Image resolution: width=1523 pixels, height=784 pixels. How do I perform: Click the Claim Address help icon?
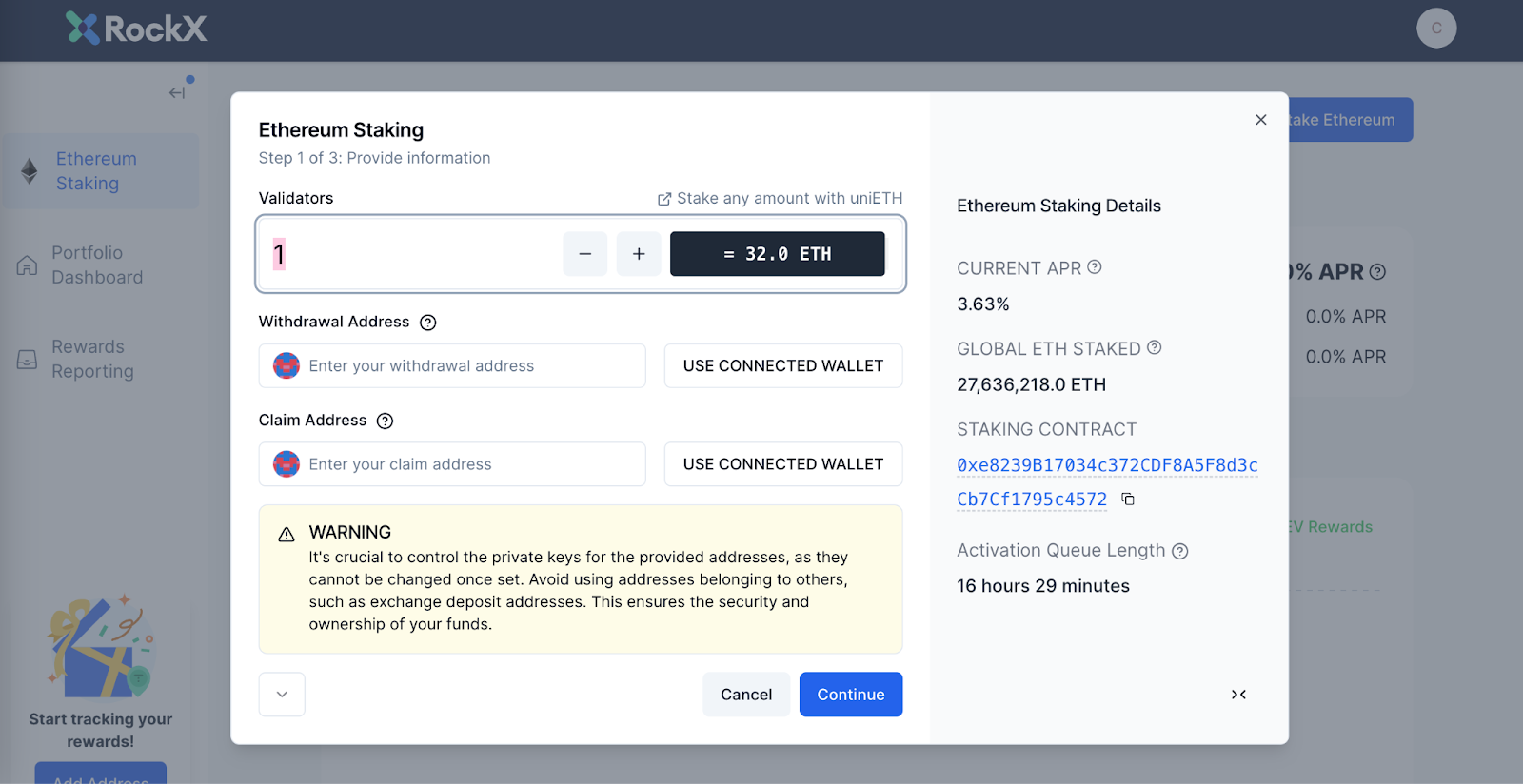click(385, 421)
